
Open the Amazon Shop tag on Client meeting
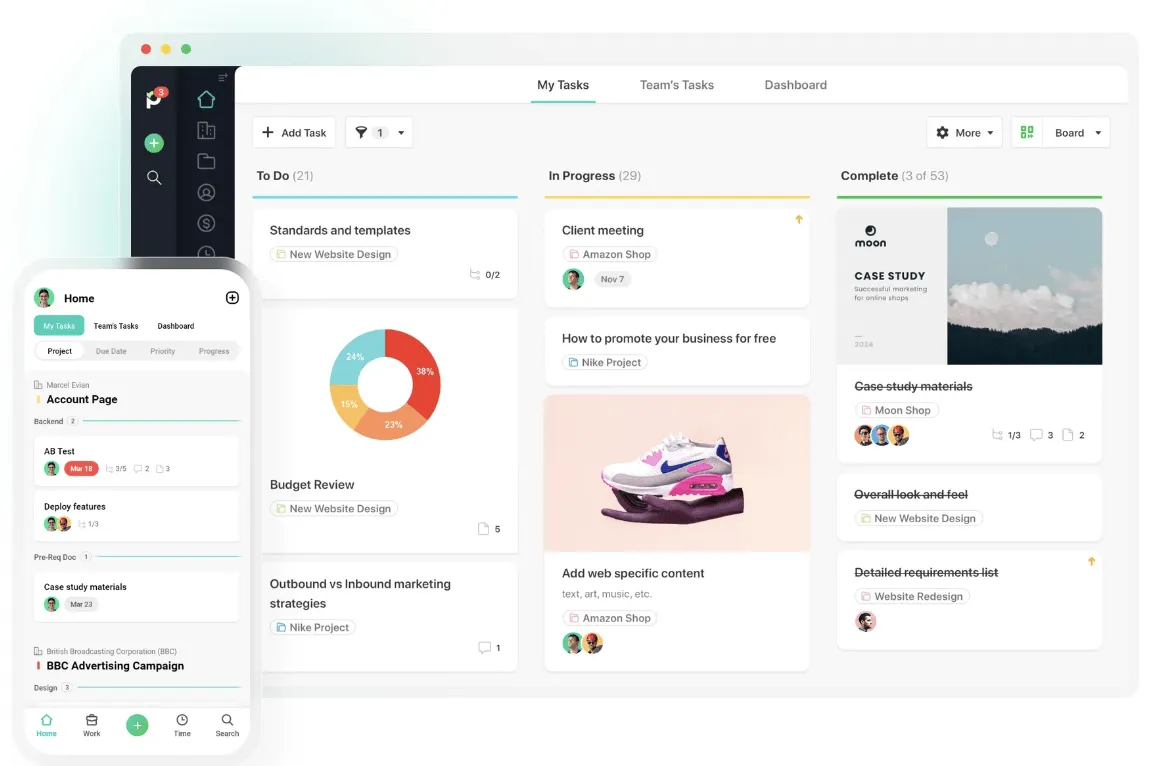(x=610, y=254)
